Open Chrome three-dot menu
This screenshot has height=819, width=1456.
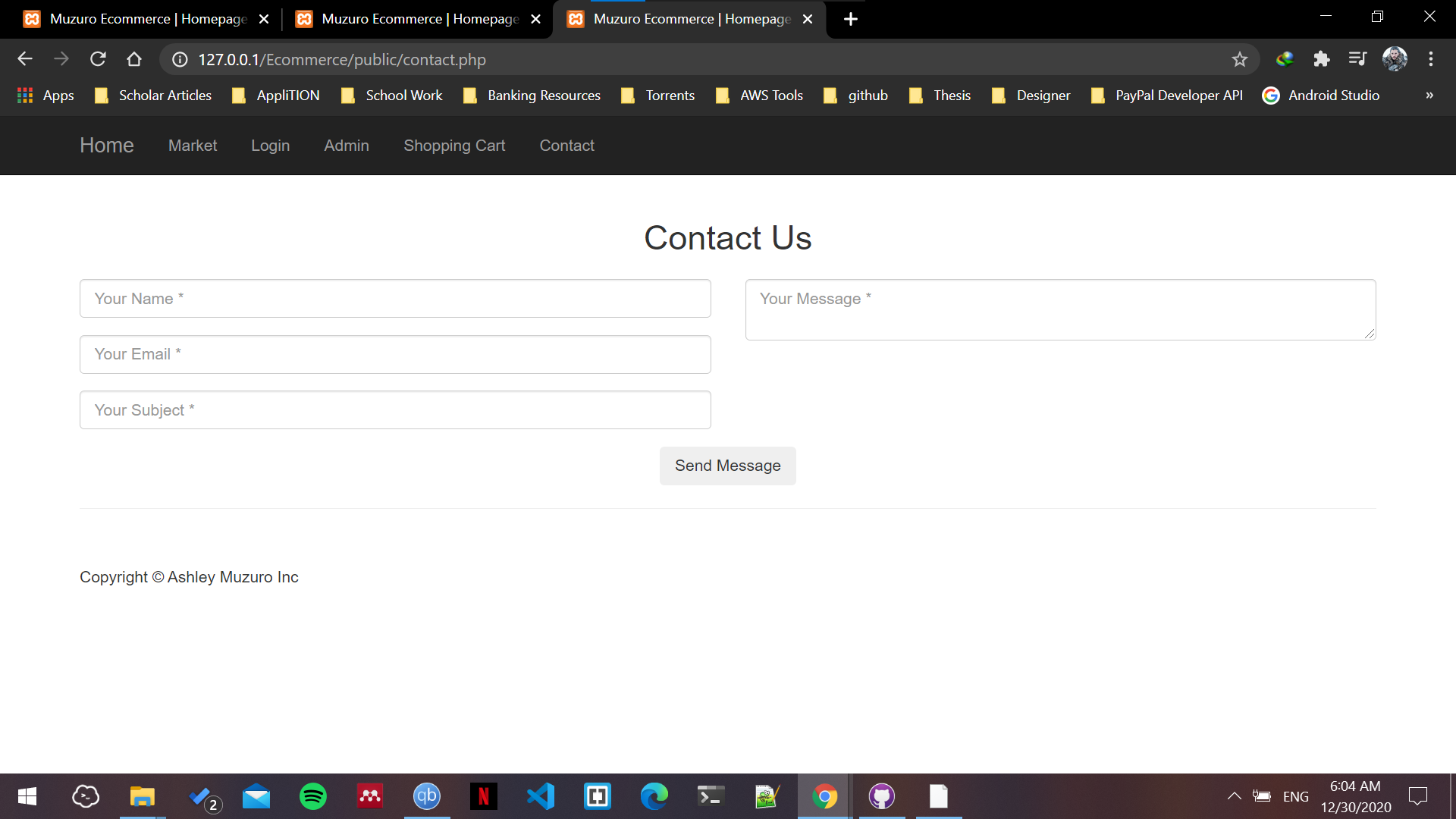point(1430,59)
